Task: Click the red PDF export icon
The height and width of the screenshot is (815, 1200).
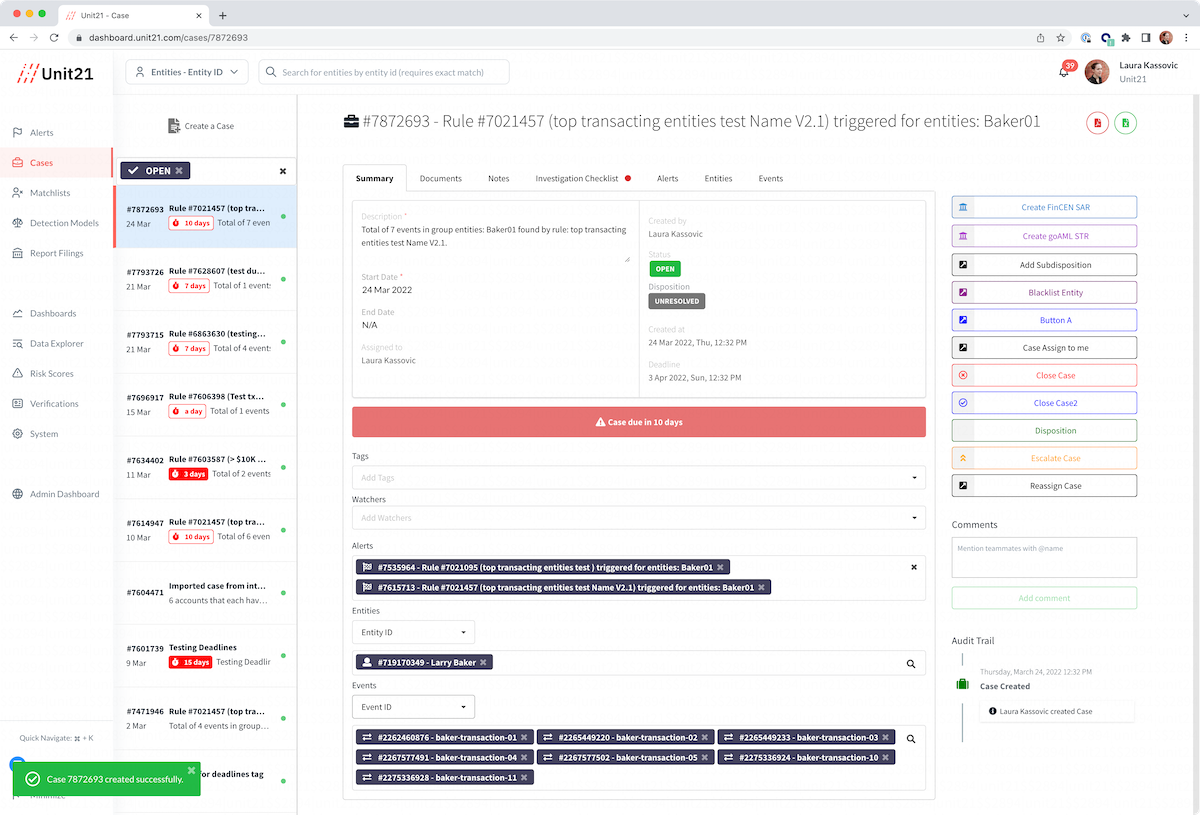Action: [x=1098, y=123]
